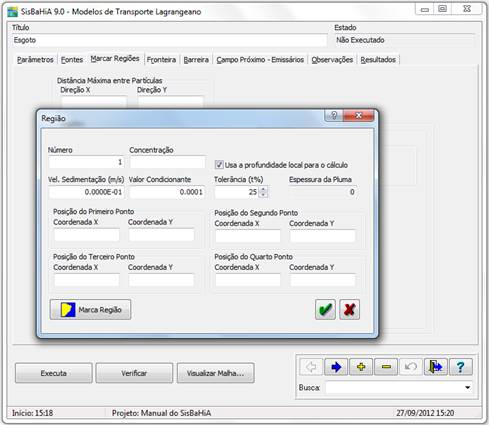Click the Direção X input field
This screenshot has width=489, height=425.
pyautogui.click(x=94, y=102)
